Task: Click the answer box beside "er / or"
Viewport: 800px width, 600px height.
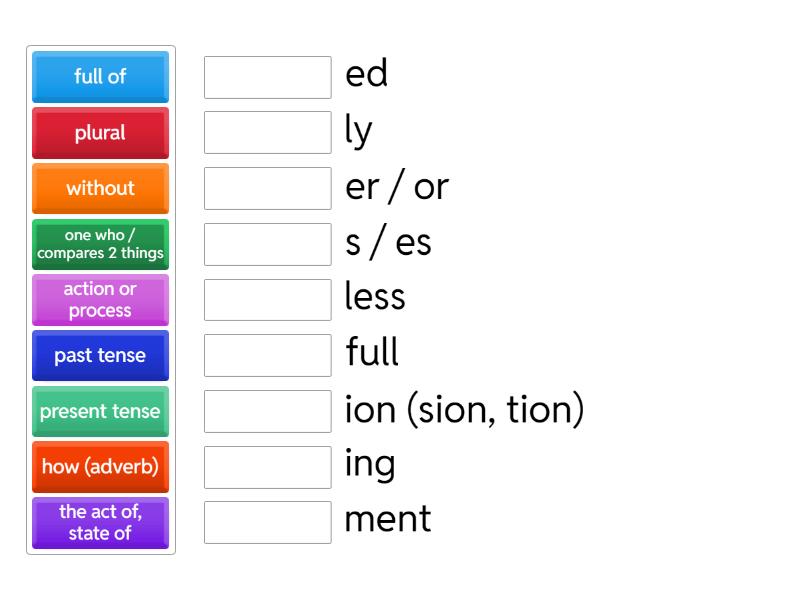Action: coord(267,187)
